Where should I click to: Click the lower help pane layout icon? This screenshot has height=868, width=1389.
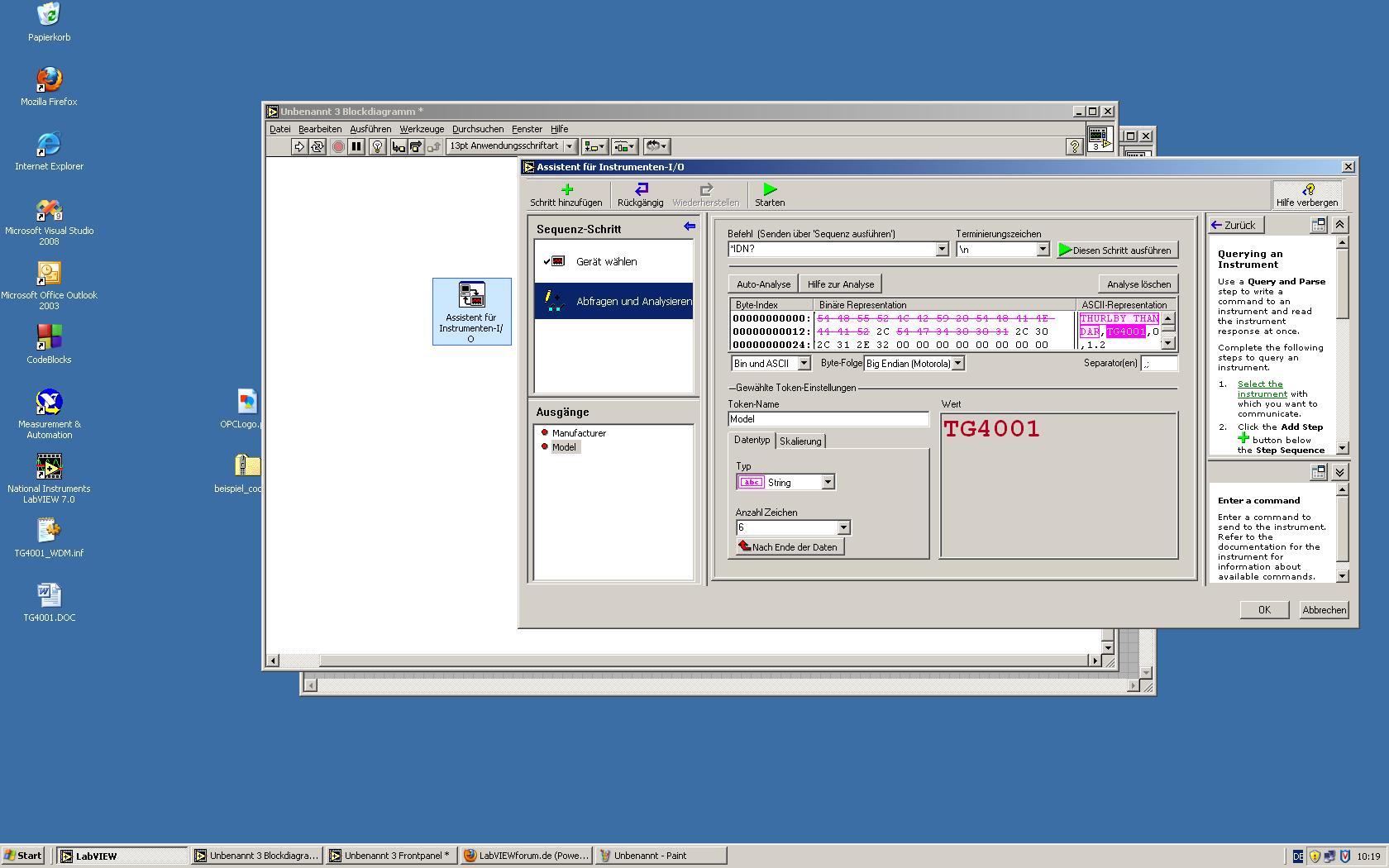[1319, 472]
